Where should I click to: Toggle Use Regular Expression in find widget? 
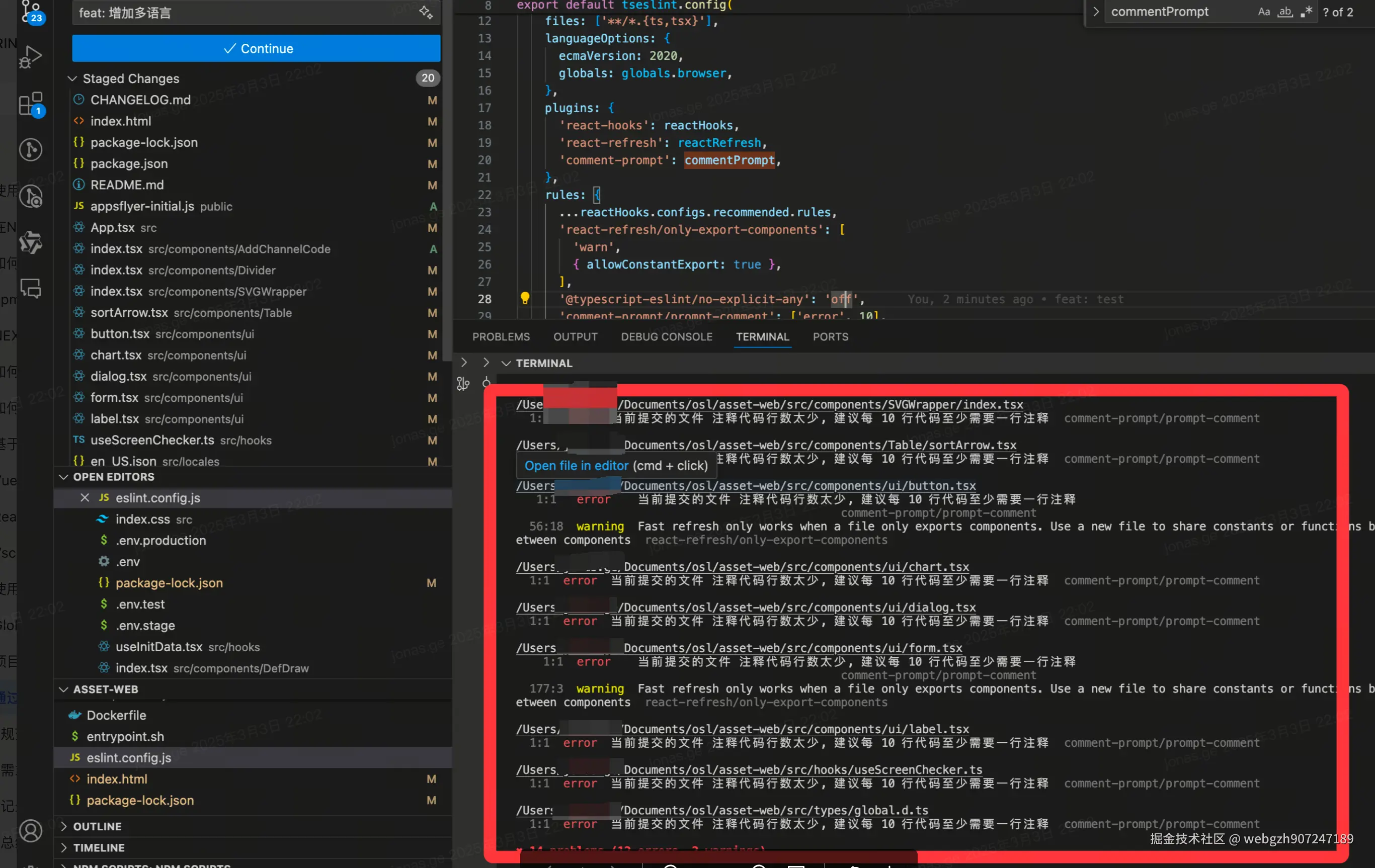[x=1306, y=12]
